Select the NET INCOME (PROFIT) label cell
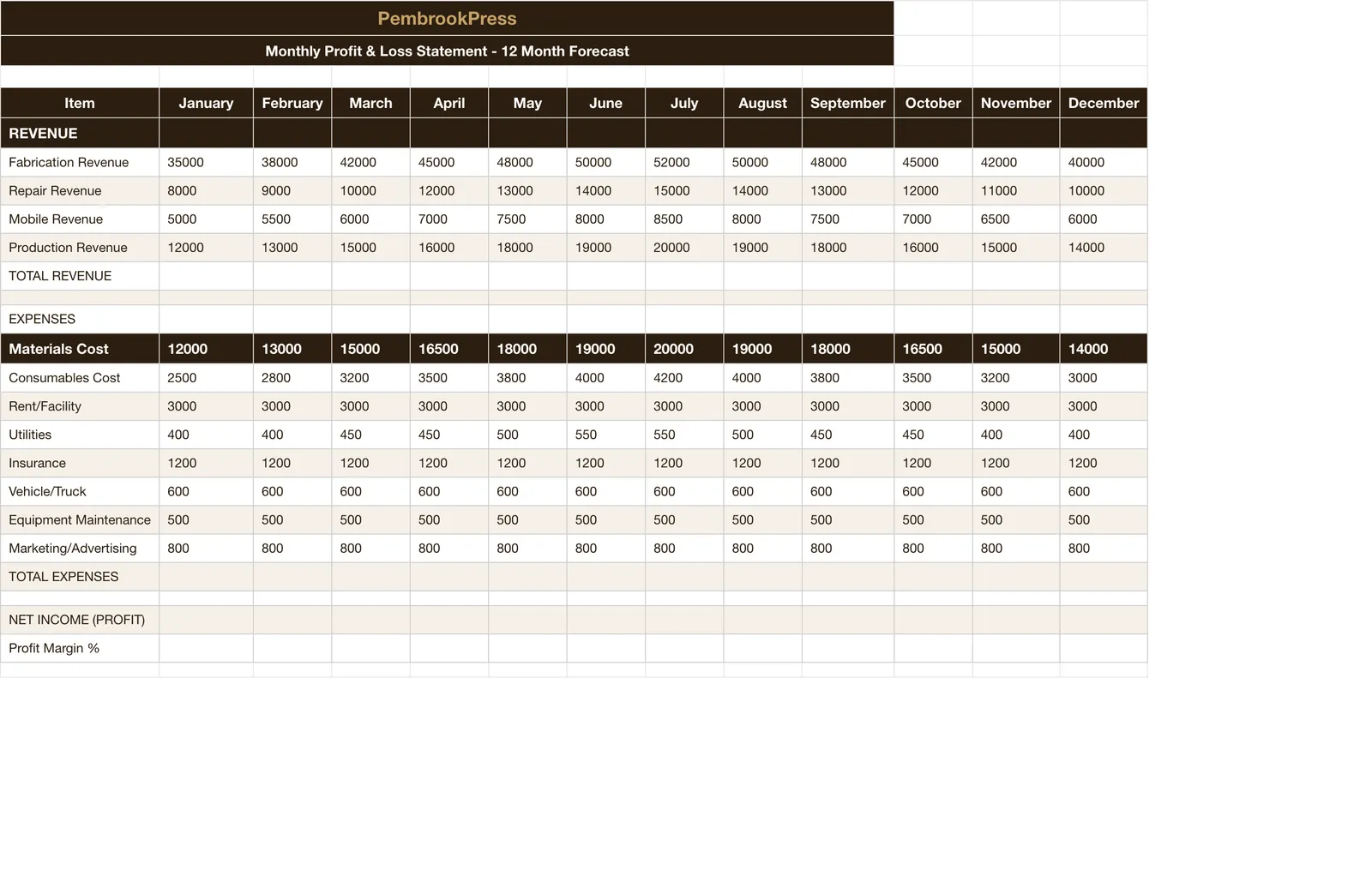Image resolution: width=1372 pixels, height=882 pixels. (x=80, y=620)
